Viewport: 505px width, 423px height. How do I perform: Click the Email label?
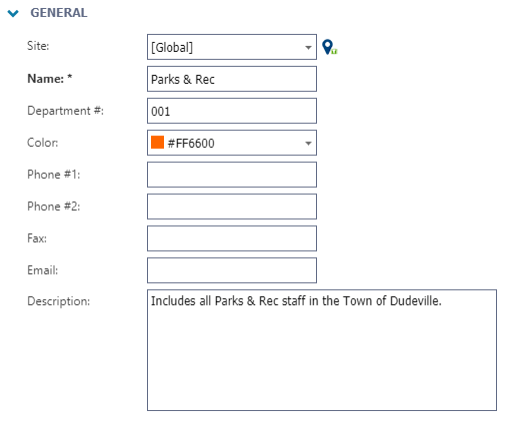click(42, 270)
